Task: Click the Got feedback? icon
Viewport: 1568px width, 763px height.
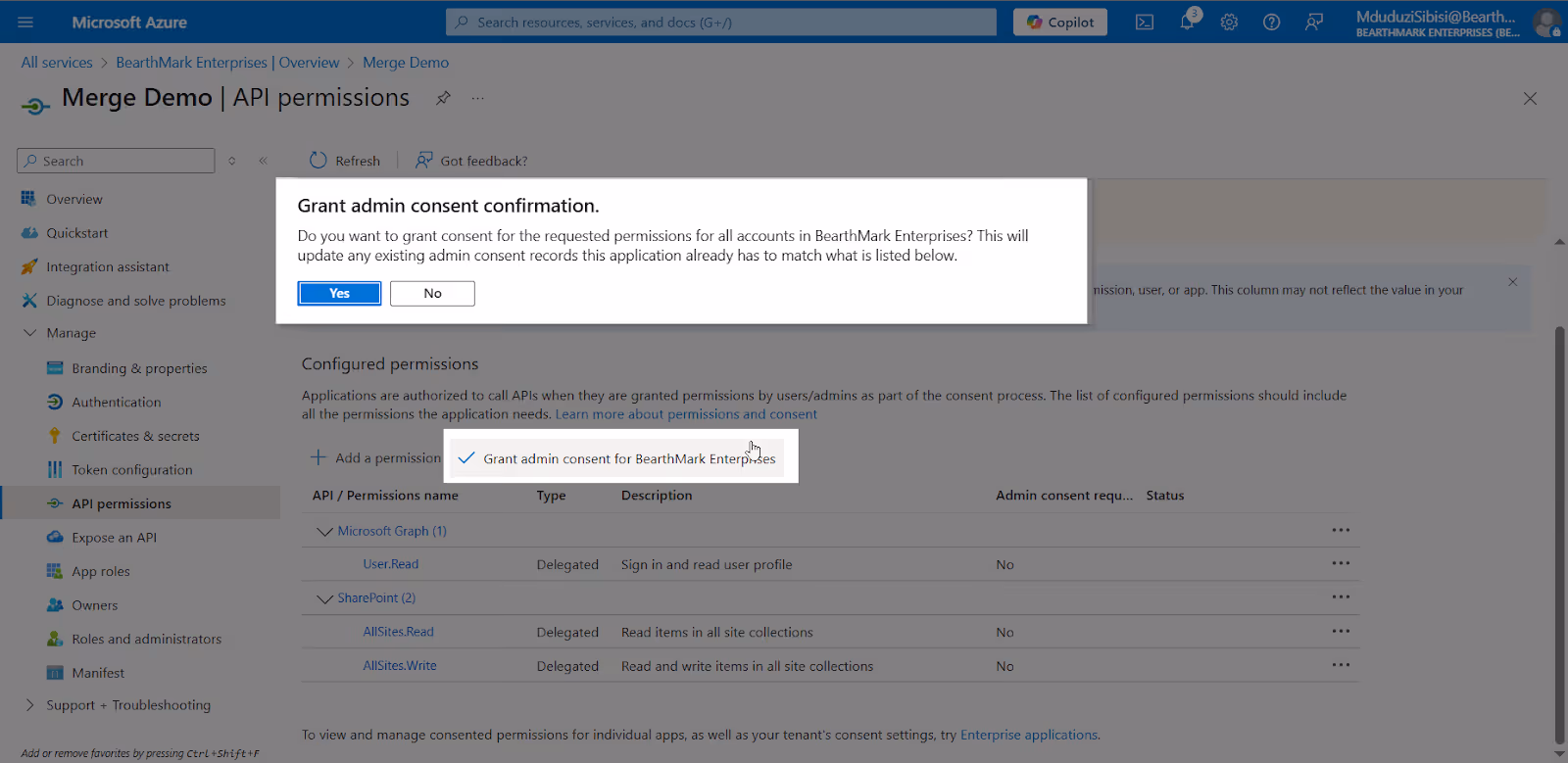Action: [423, 160]
